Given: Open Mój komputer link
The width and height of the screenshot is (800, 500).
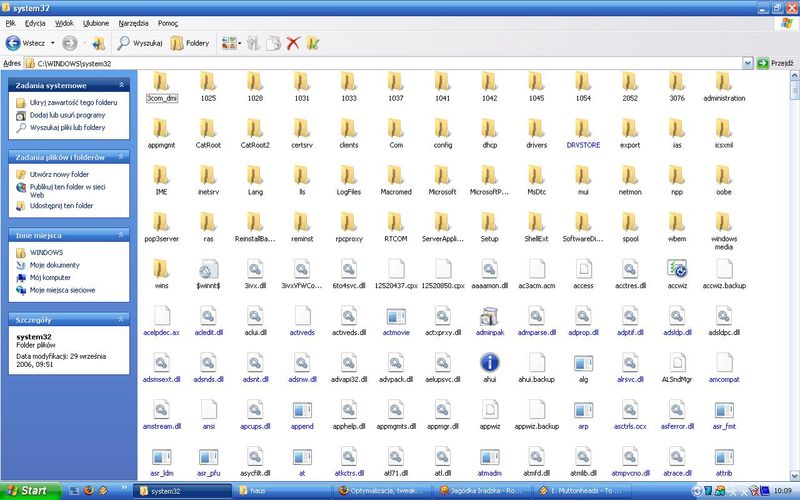Looking at the screenshot, I should [x=50, y=278].
